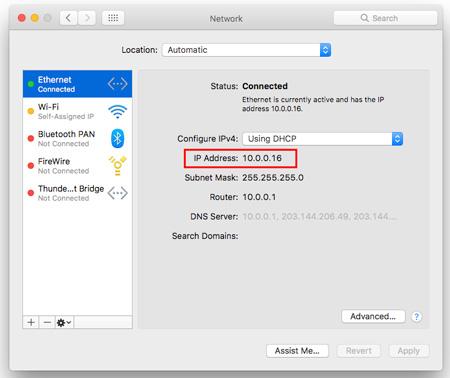Click the IP Address value 10.0.0.16
This screenshot has height=378, width=450.
(x=262, y=158)
